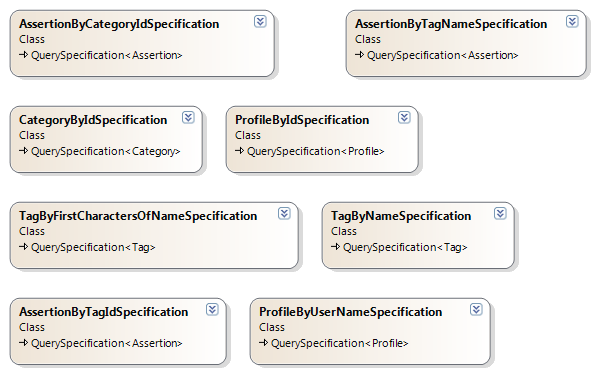
Task: Expand CategoryByIdSpecification class chevron
Action: tap(188, 118)
